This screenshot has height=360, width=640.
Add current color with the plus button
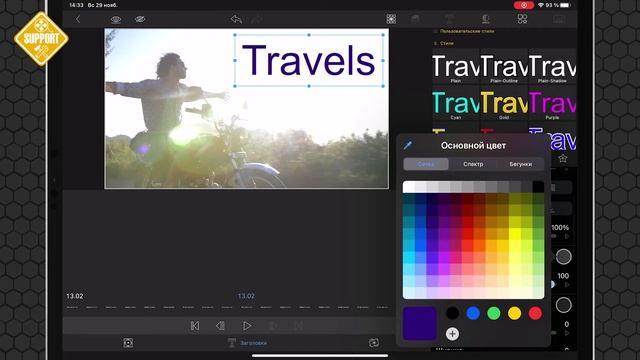tap(452, 334)
